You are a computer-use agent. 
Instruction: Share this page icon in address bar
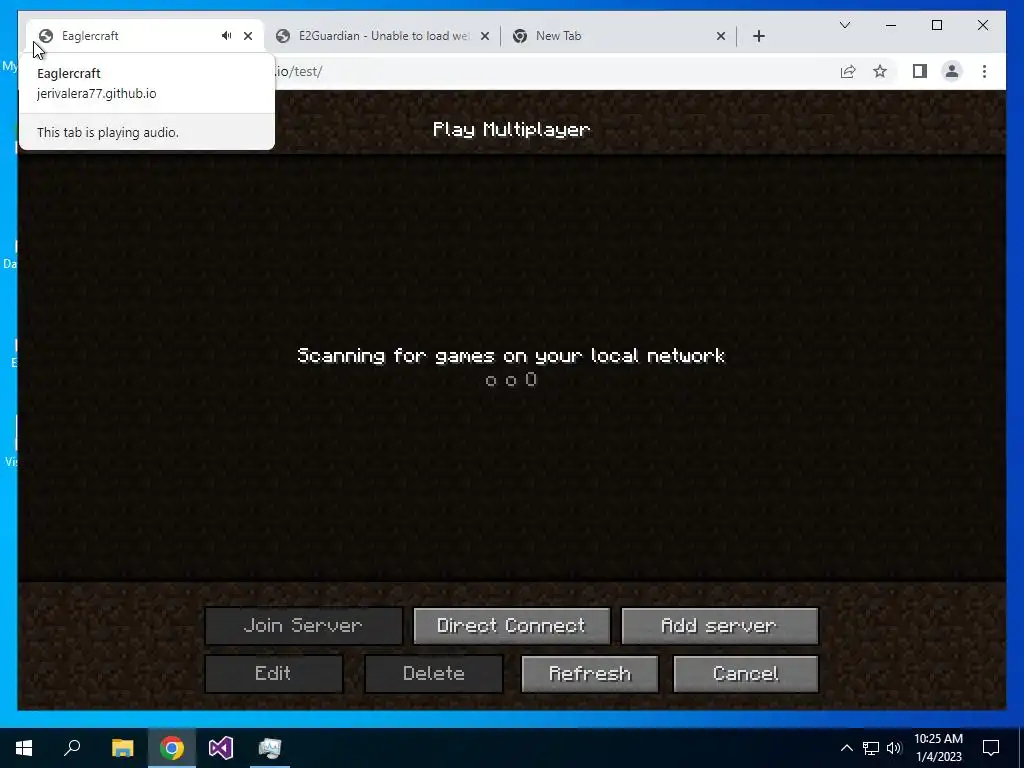(x=848, y=71)
